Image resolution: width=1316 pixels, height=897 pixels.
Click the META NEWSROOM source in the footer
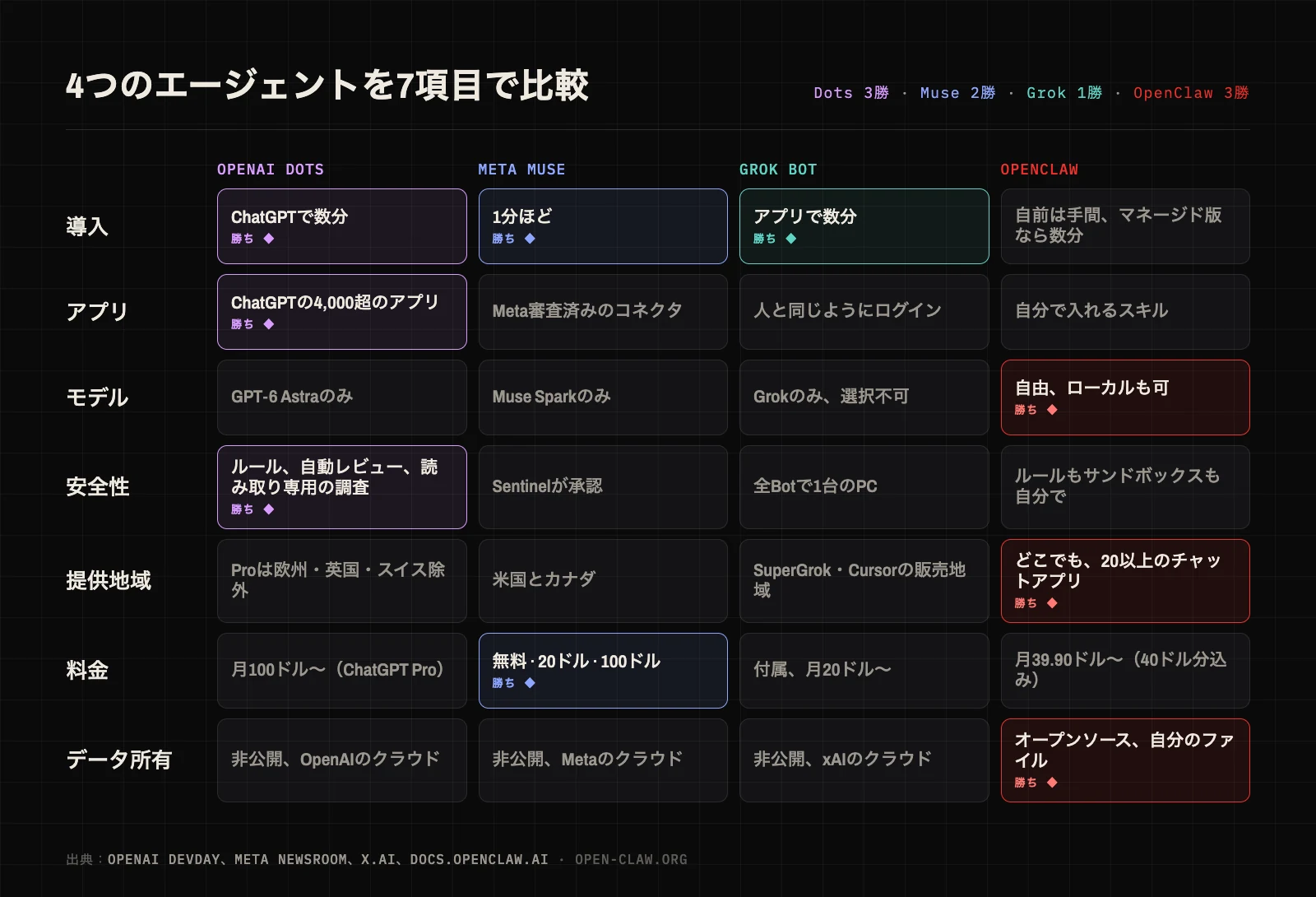290,860
